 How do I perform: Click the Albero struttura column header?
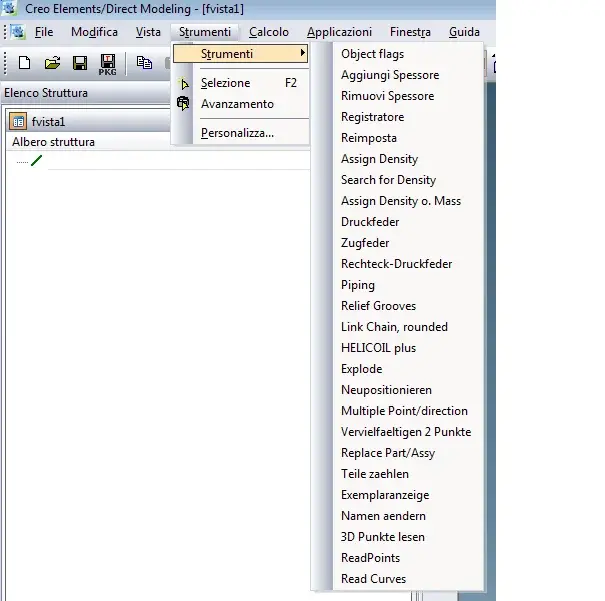coord(54,142)
